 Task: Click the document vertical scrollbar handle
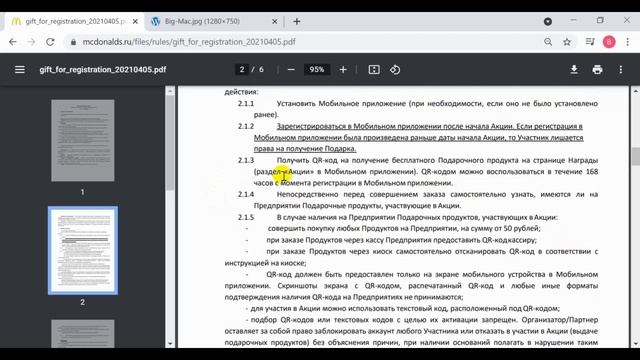click(x=635, y=156)
